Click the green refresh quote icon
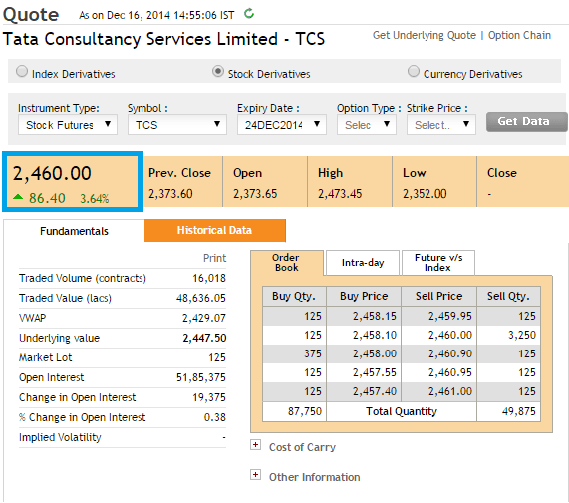 pyautogui.click(x=249, y=14)
